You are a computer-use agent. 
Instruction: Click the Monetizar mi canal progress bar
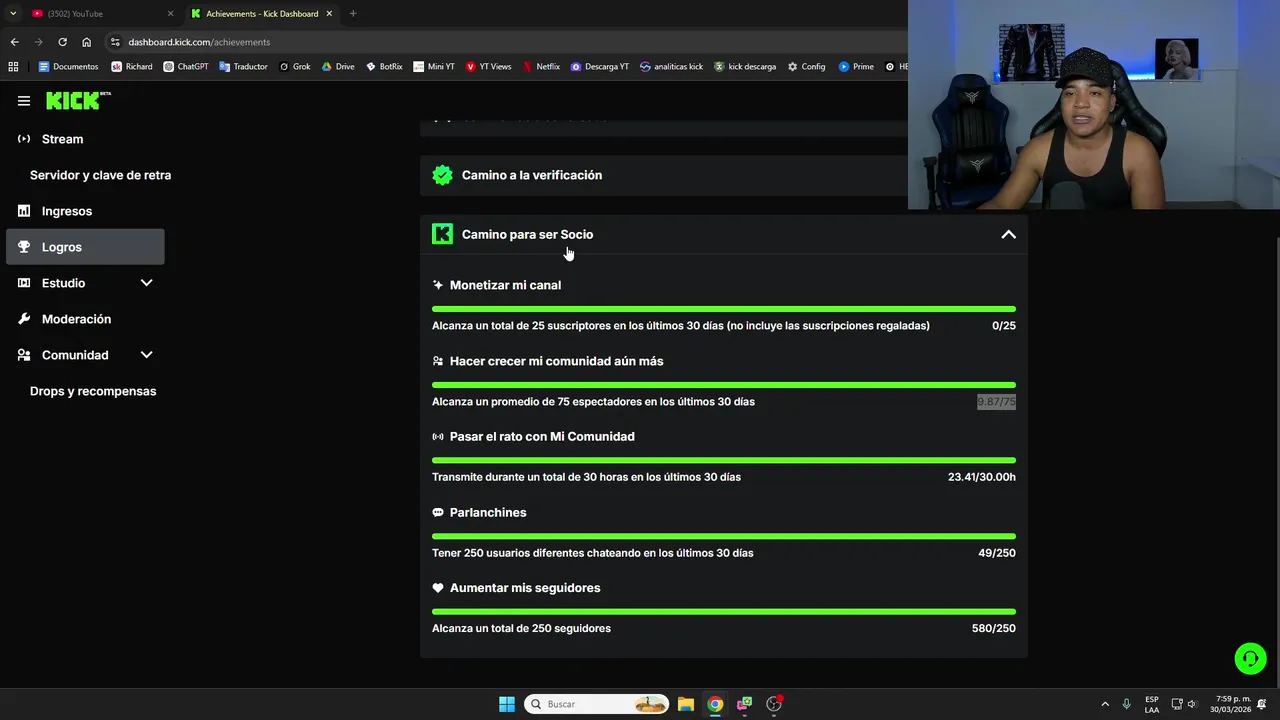coord(724,309)
